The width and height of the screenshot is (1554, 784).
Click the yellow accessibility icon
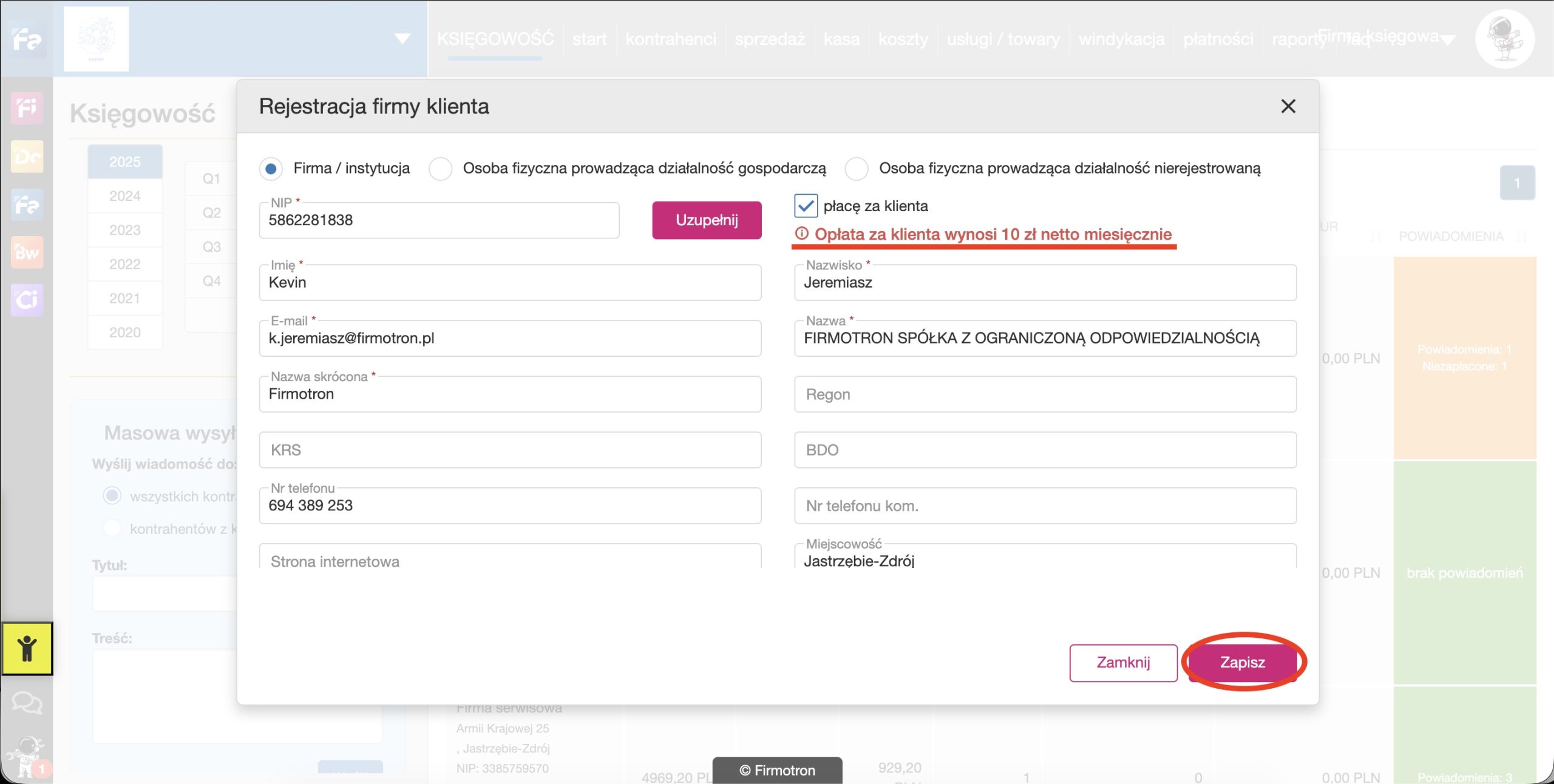[x=27, y=648]
